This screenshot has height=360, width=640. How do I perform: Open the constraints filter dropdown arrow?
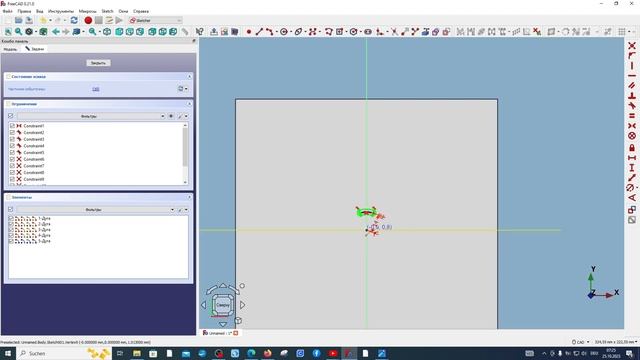(162, 116)
